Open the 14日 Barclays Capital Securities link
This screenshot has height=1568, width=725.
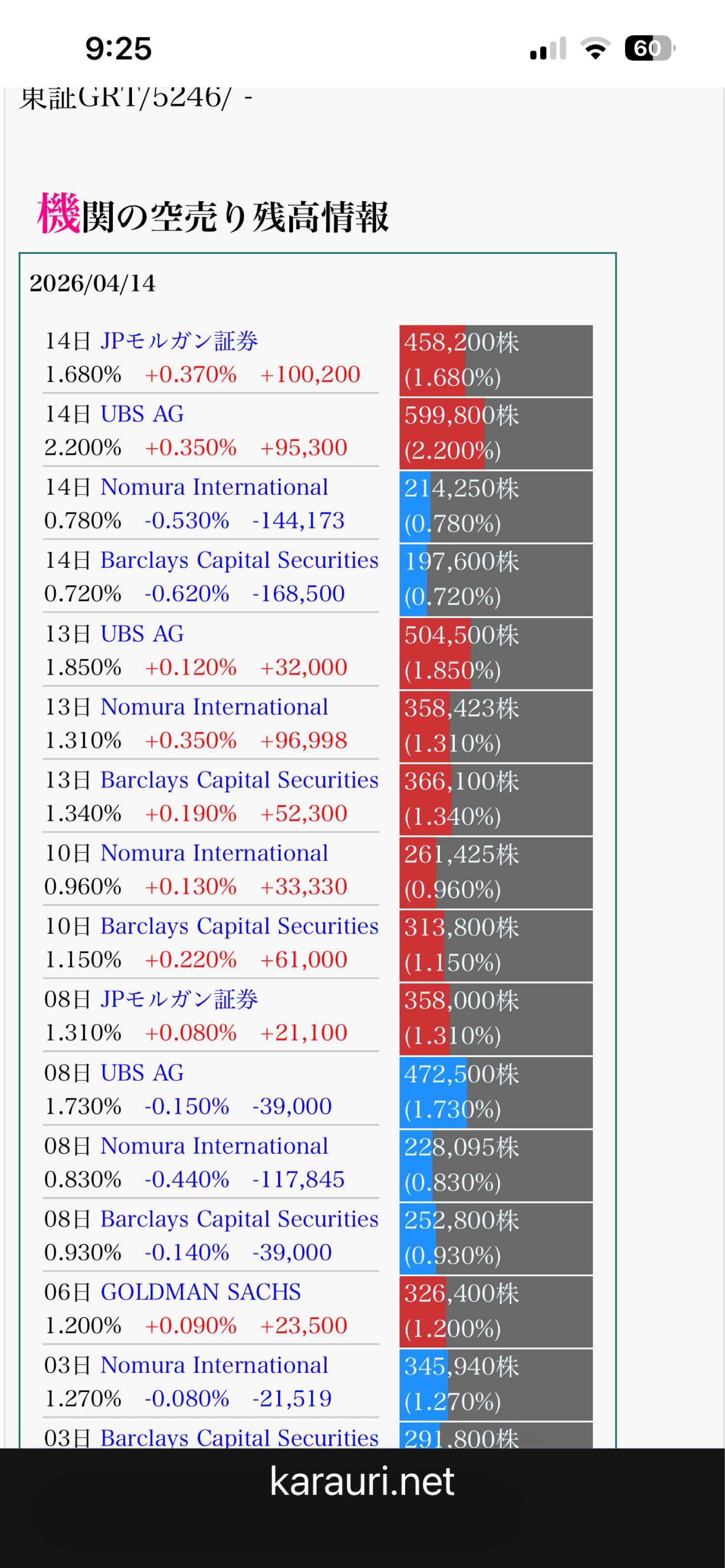coord(239,560)
